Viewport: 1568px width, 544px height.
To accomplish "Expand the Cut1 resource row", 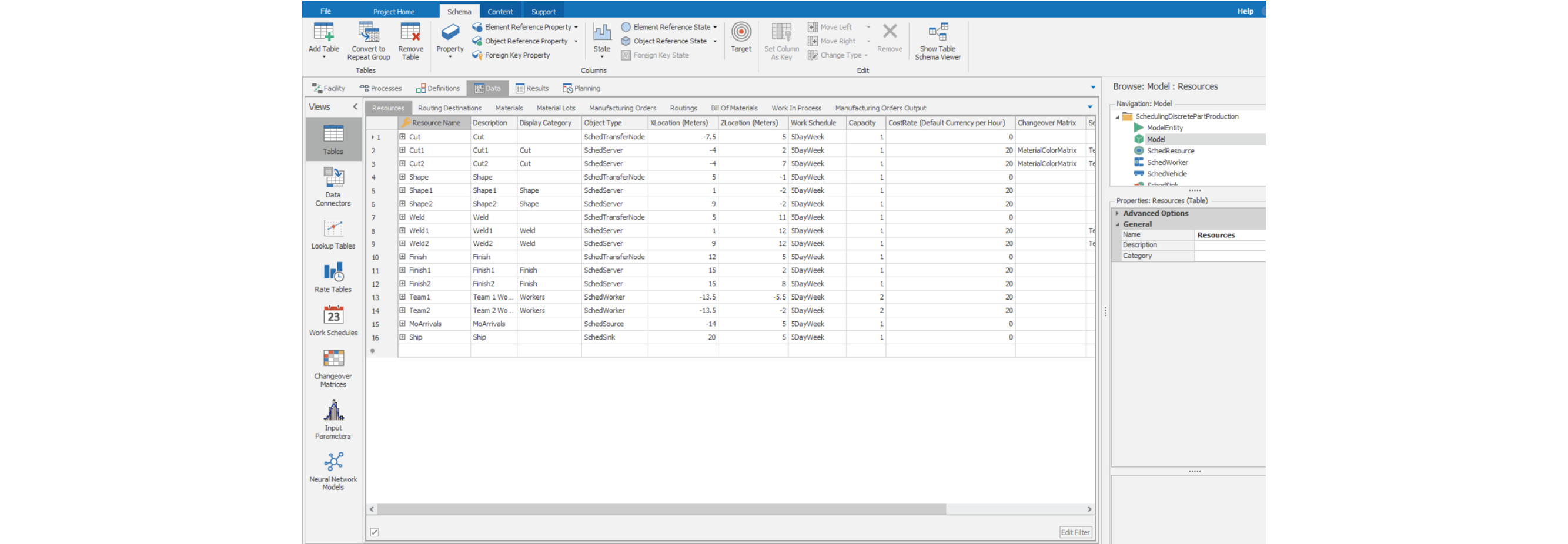I will pos(402,150).
